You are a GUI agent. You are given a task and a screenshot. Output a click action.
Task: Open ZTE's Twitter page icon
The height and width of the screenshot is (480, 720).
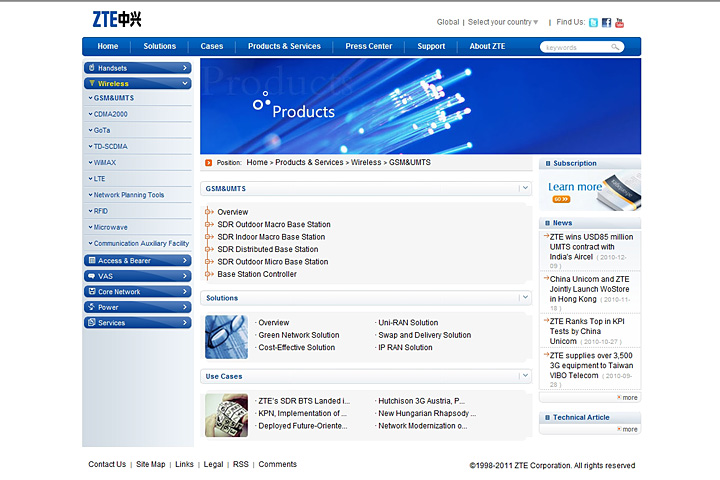pyautogui.click(x=594, y=22)
